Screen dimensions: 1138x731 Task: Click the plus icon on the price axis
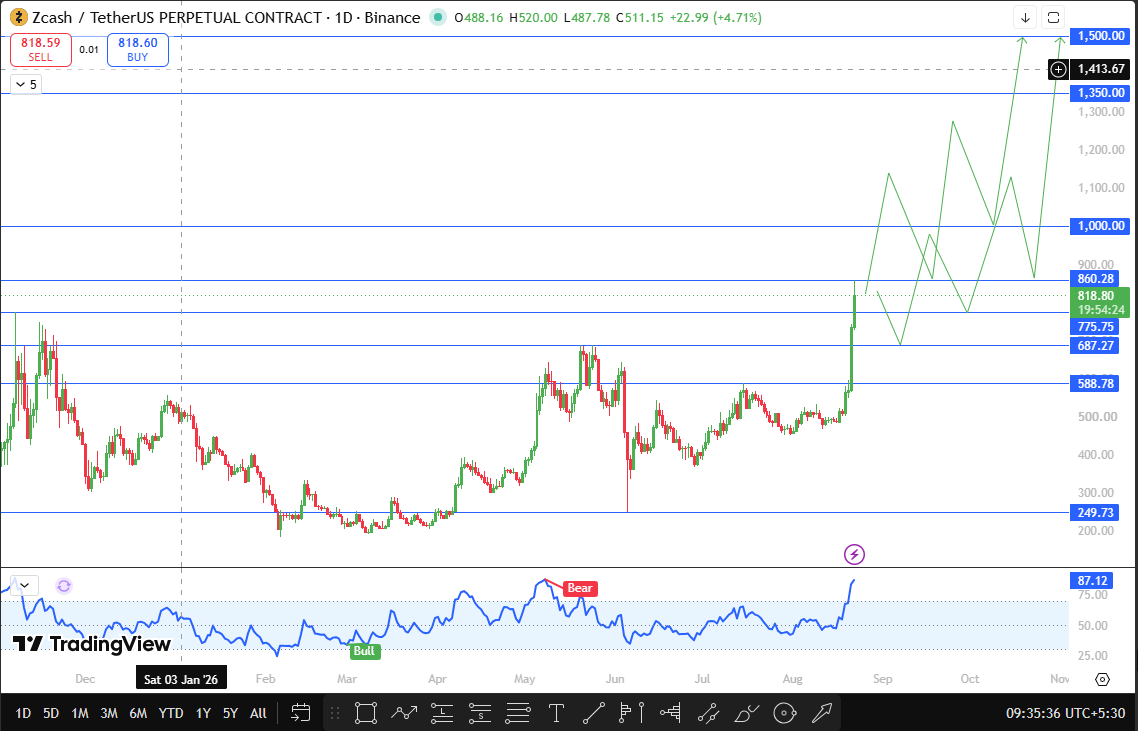click(1059, 69)
